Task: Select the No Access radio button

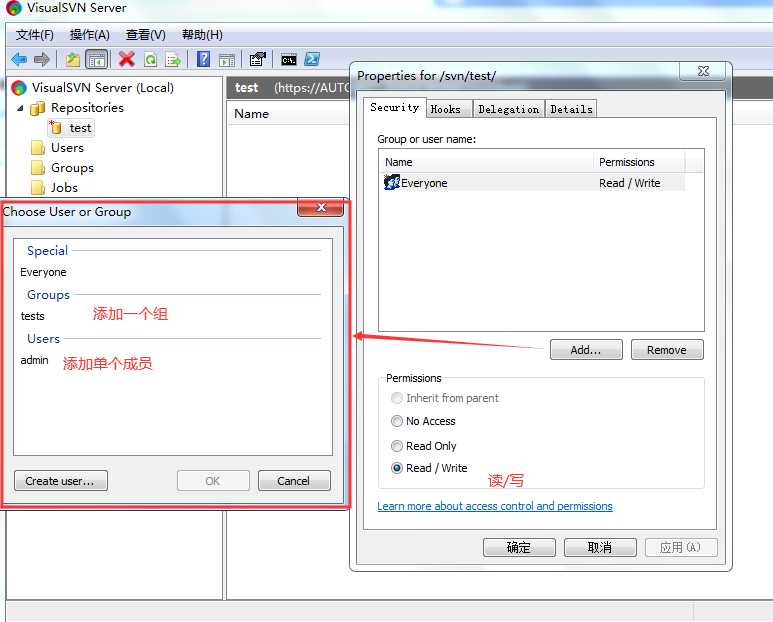Action: click(x=396, y=421)
